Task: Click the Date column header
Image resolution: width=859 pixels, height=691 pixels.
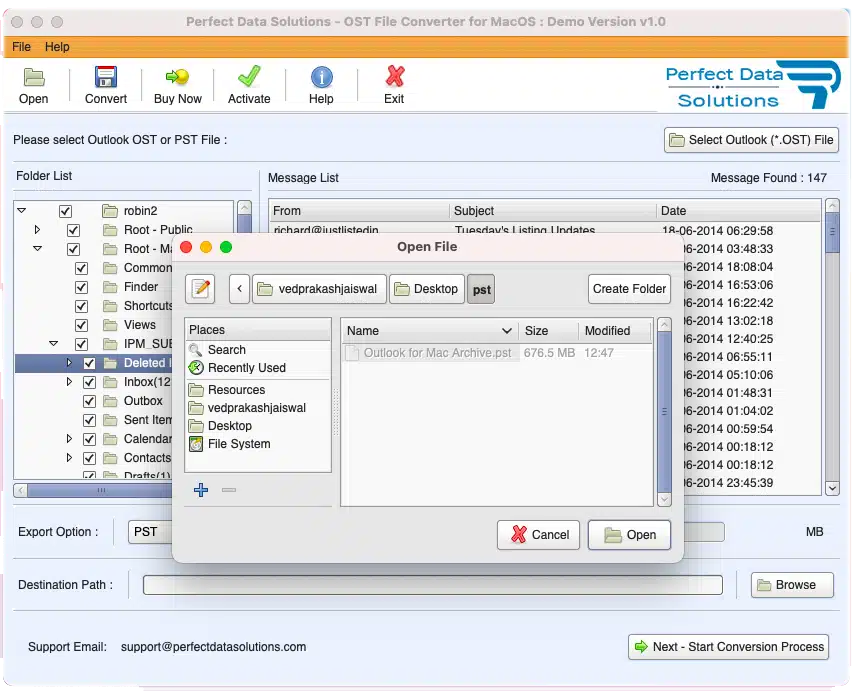Action: pyautogui.click(x=738, y=211)
